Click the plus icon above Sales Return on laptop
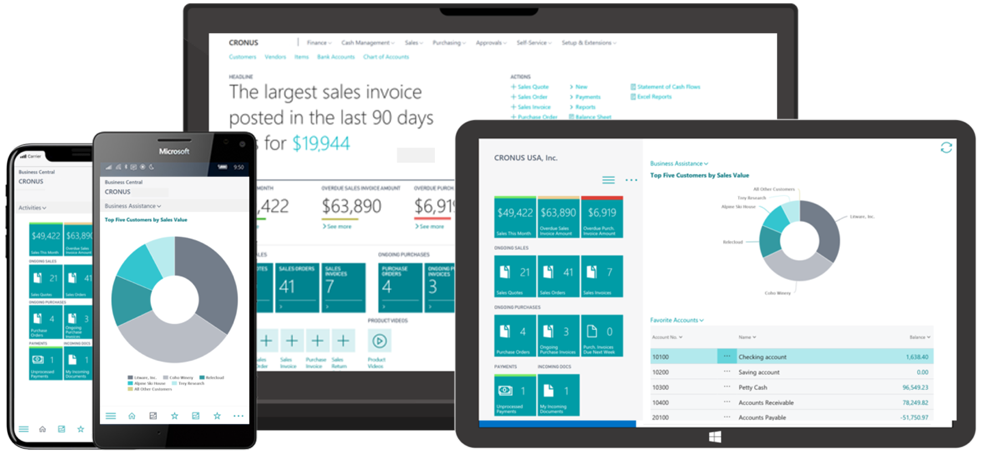Screen dimensions: 986x454 (343, 341)
